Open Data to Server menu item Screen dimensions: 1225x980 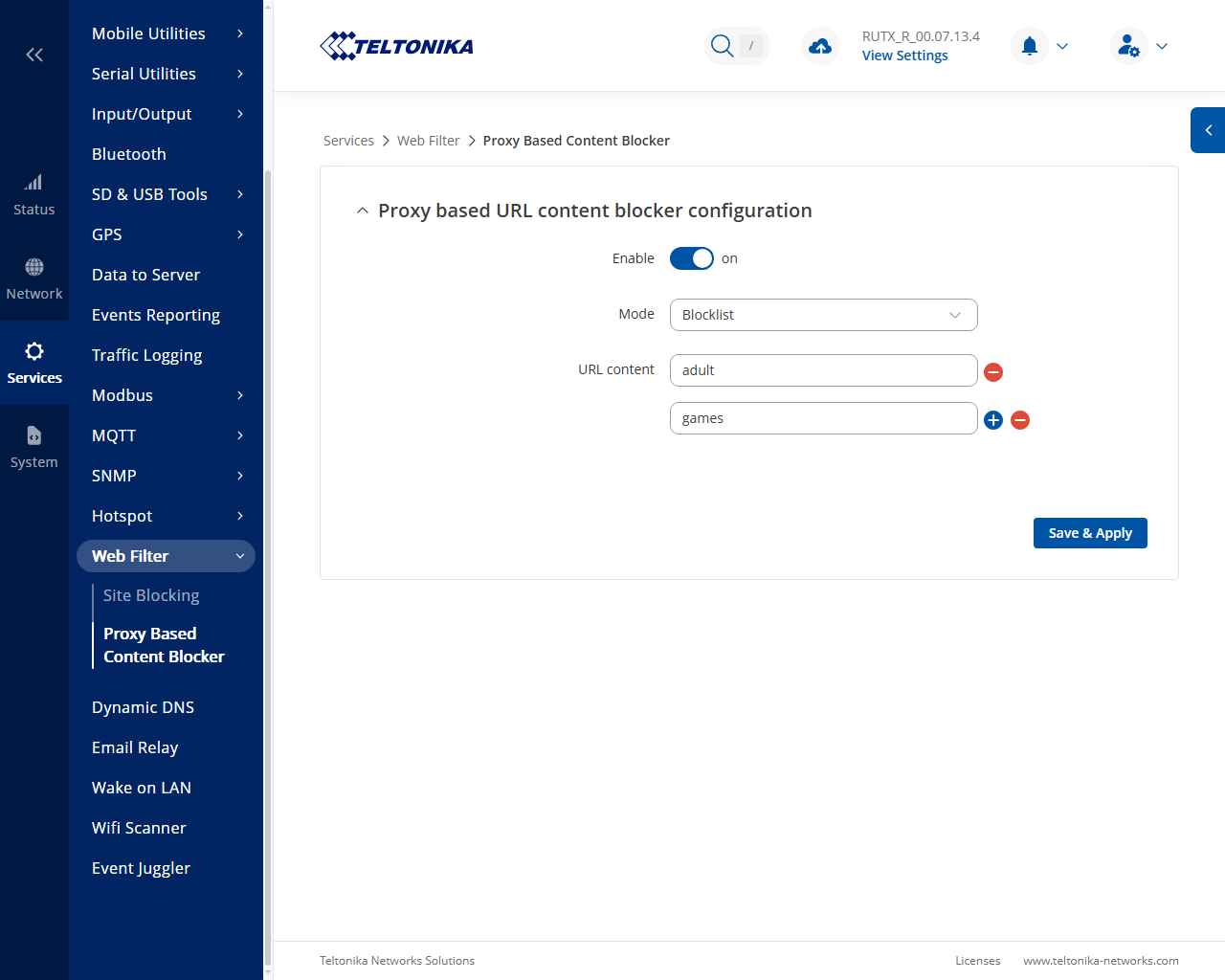(x=145, y=275)
